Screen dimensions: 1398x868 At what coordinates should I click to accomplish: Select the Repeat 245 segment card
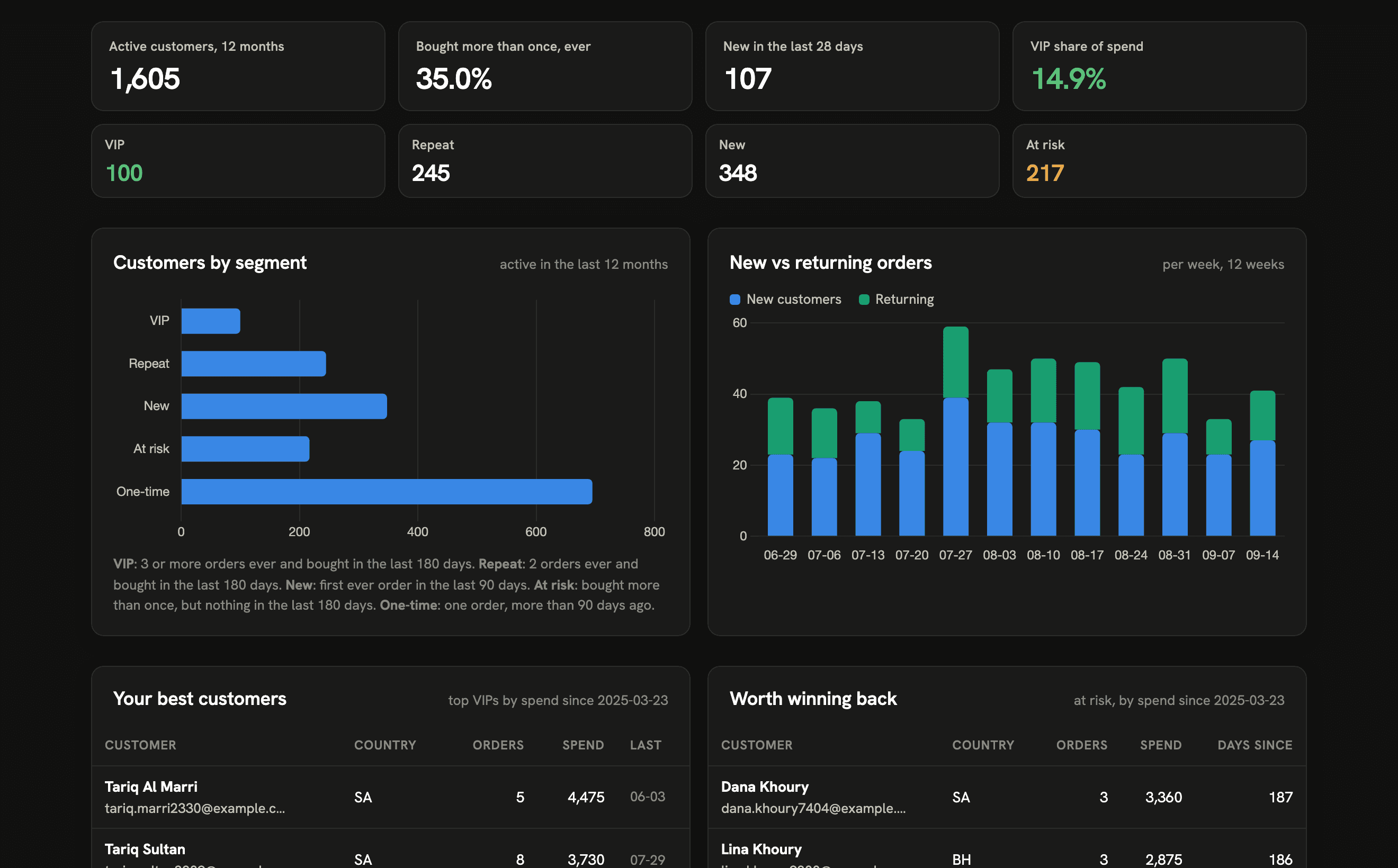[544, 161]
